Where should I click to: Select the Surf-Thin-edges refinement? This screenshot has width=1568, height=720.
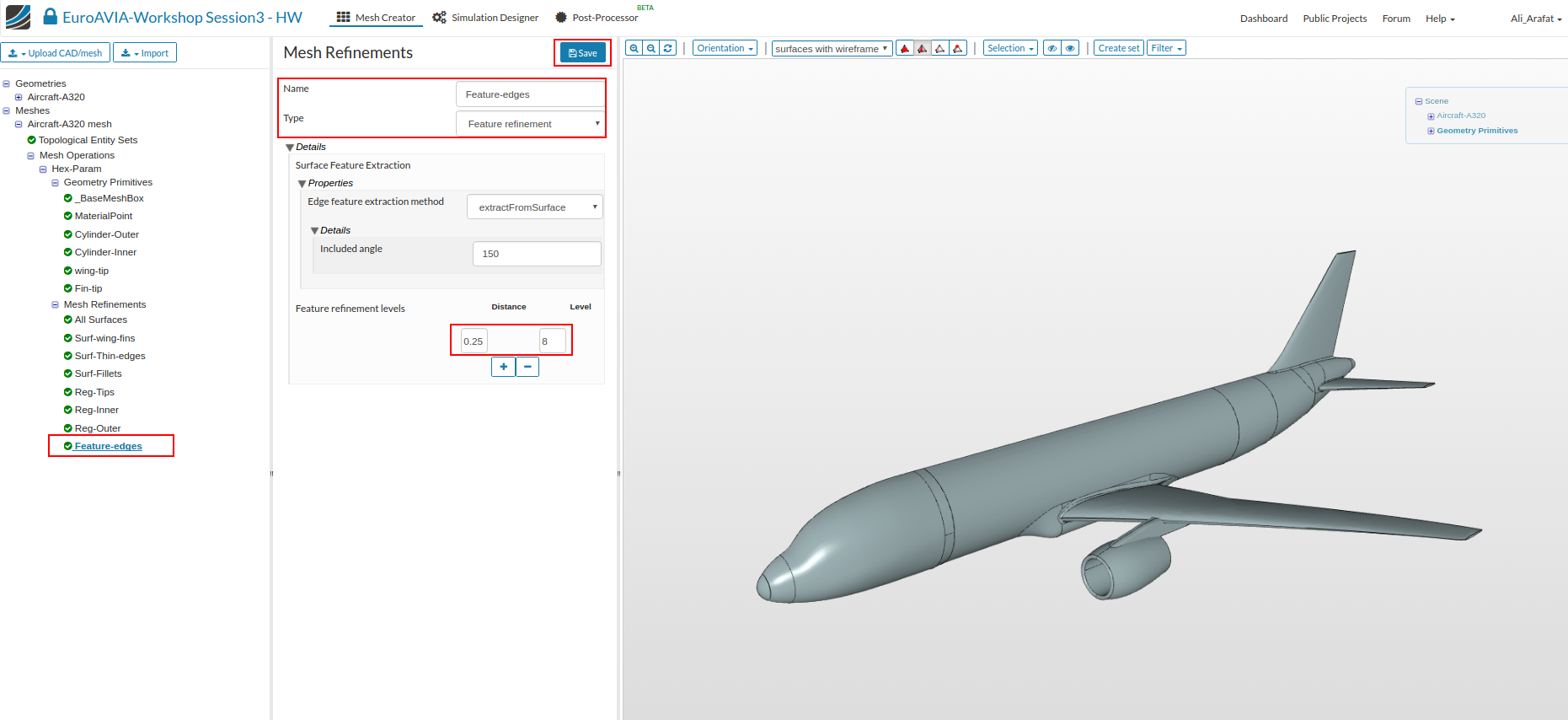110,356
